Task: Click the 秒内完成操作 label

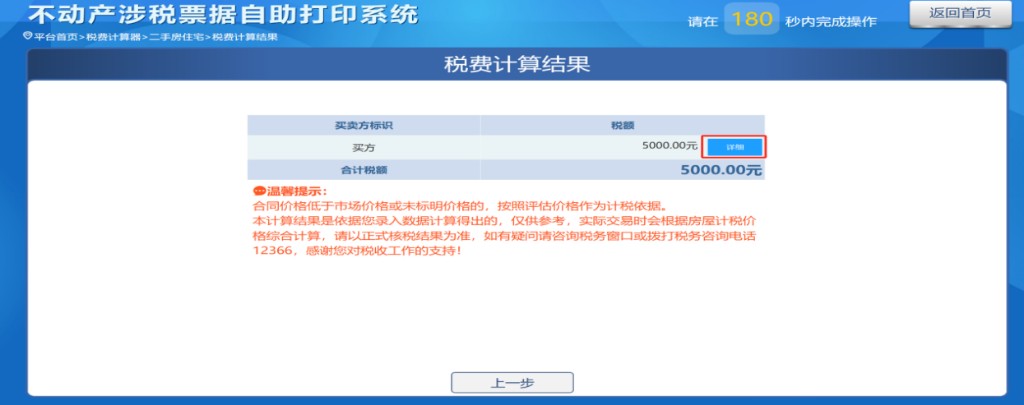Action: click(830, 22)
